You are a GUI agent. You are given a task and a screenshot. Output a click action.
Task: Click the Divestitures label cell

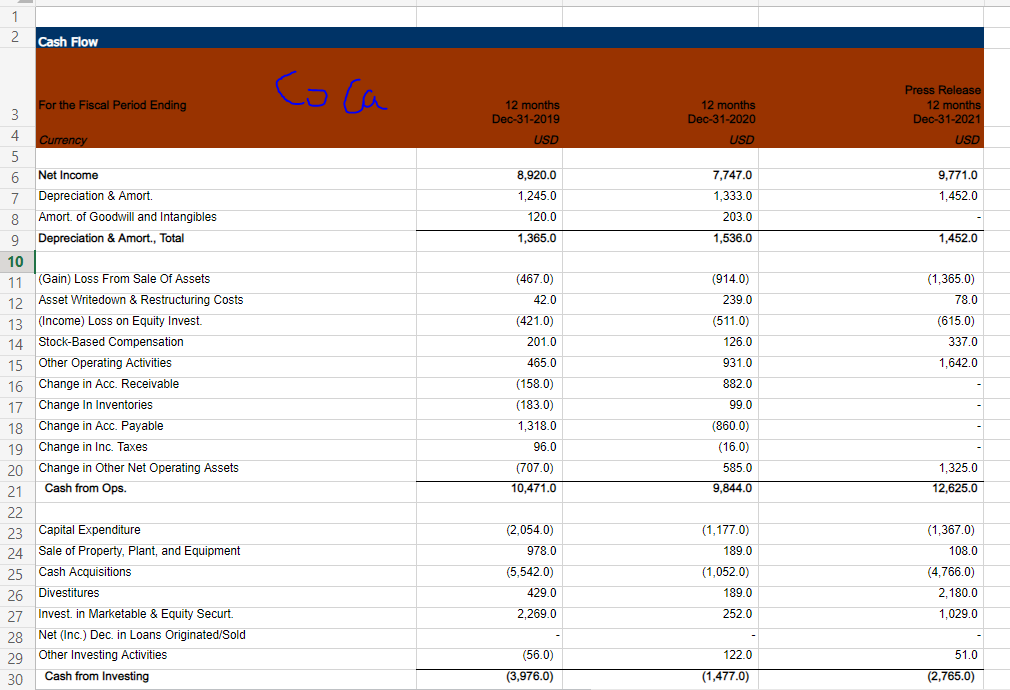70,593
